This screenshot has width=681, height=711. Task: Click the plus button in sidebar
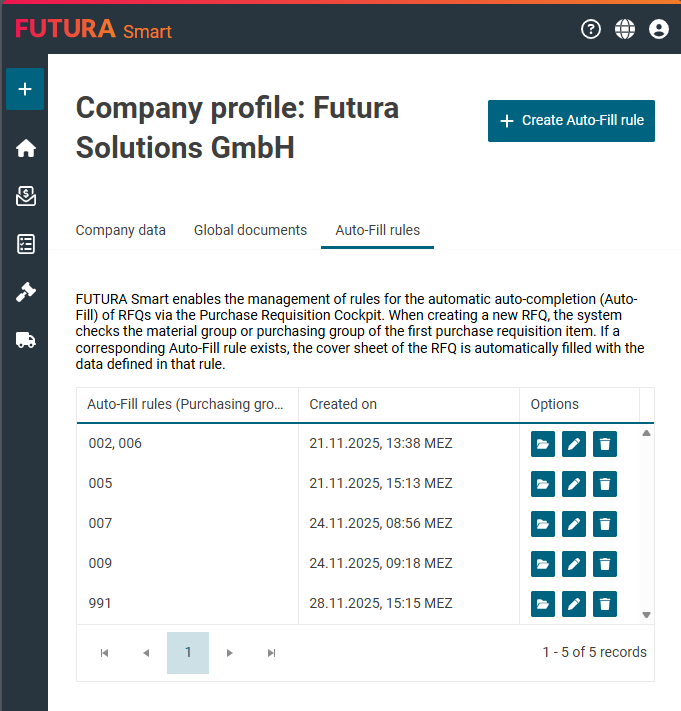coord(25,89)
